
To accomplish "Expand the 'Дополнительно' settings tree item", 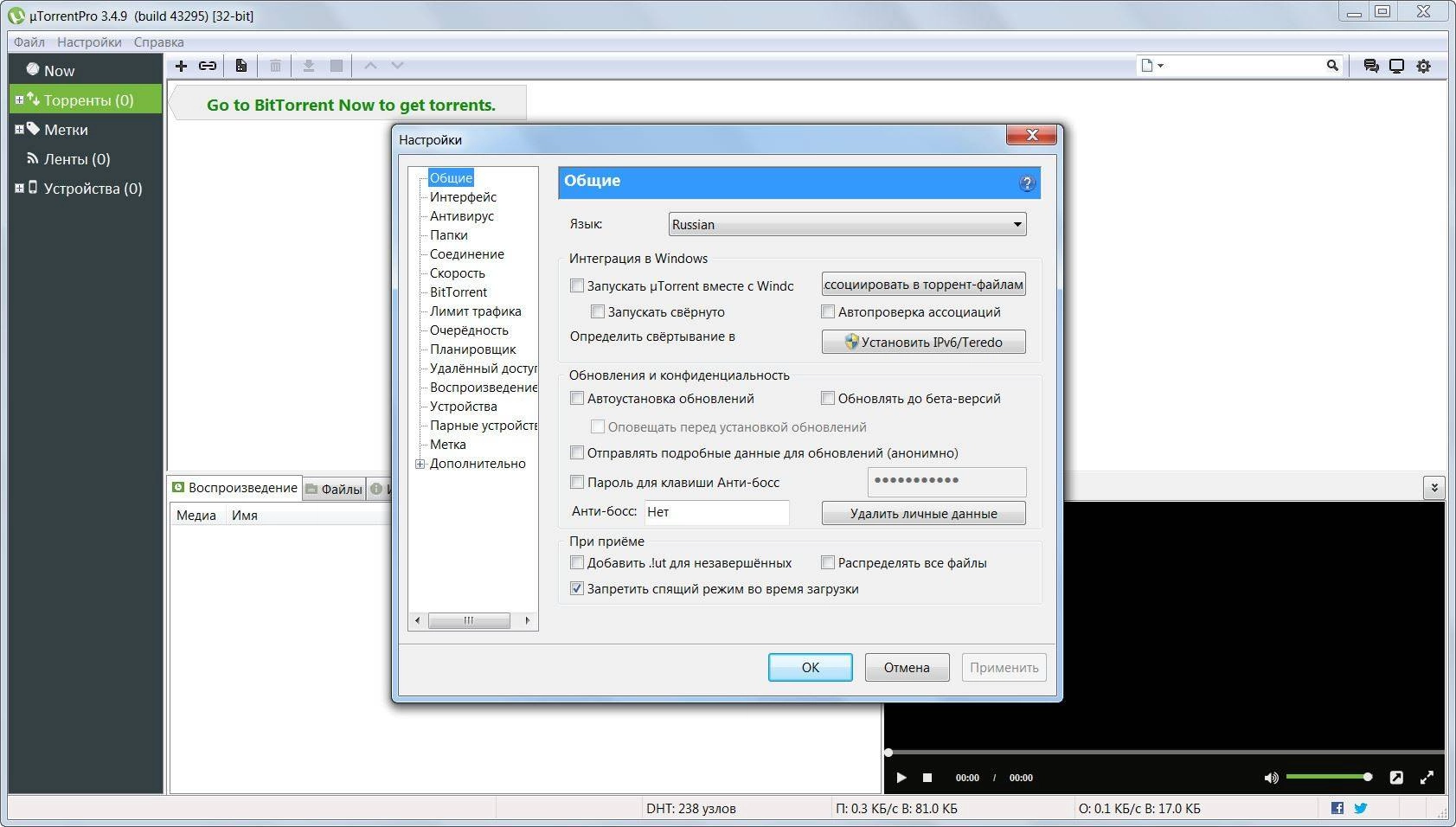I will [x=420, y=464].
